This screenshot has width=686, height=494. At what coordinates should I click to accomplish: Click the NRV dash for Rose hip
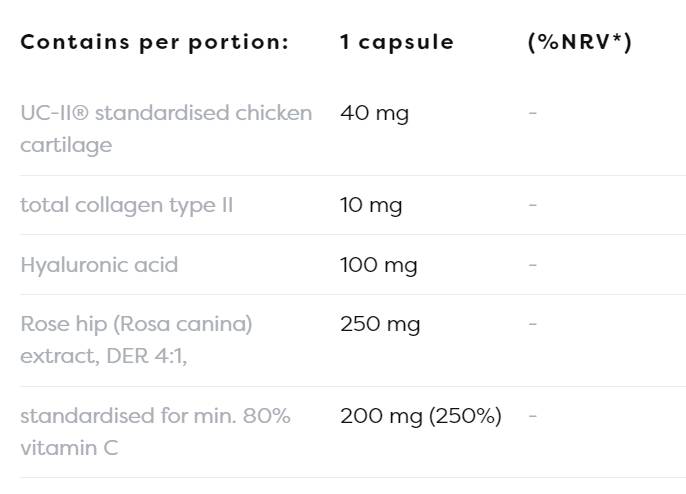point(533,324)
